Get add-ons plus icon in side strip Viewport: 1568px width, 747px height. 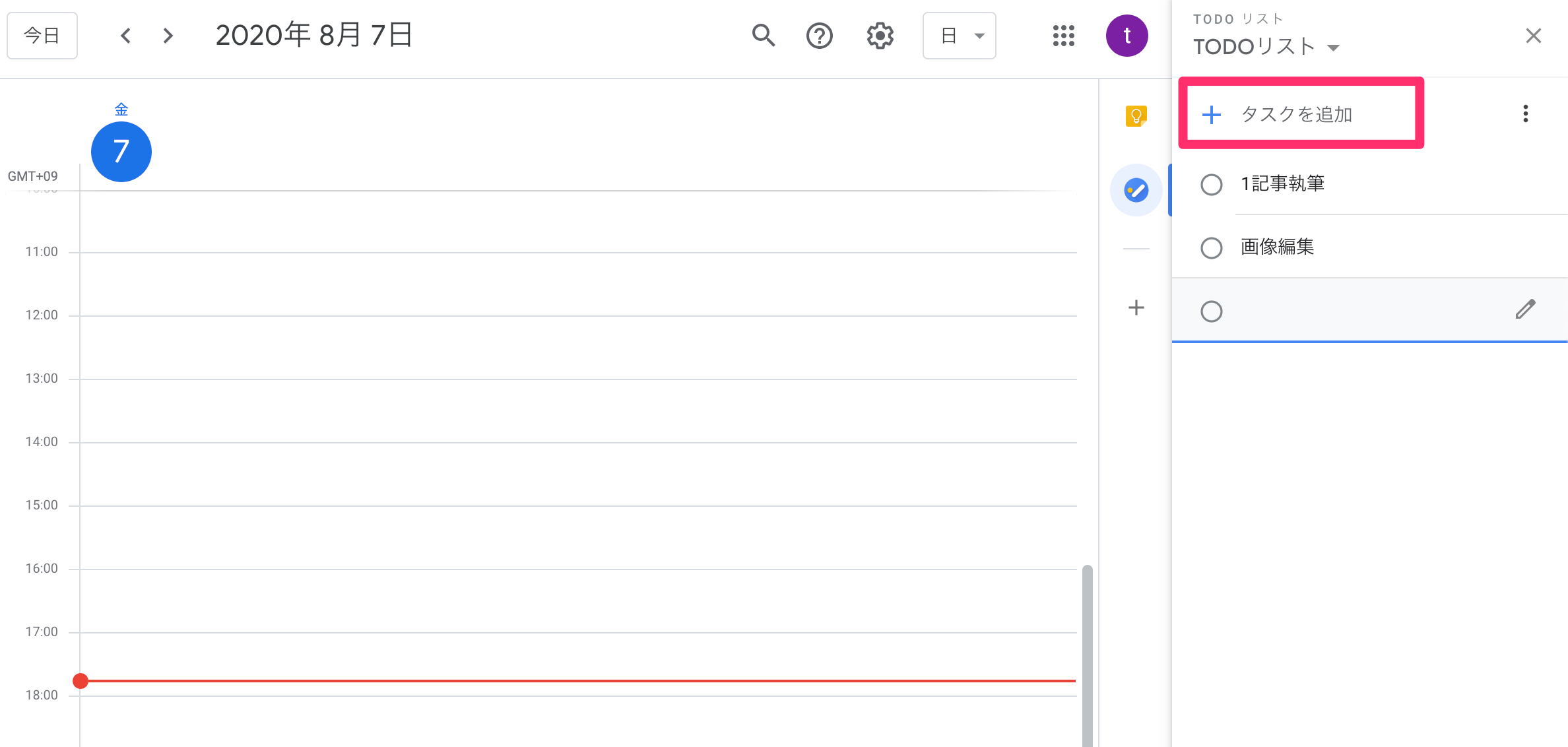tap(1136, 308)
